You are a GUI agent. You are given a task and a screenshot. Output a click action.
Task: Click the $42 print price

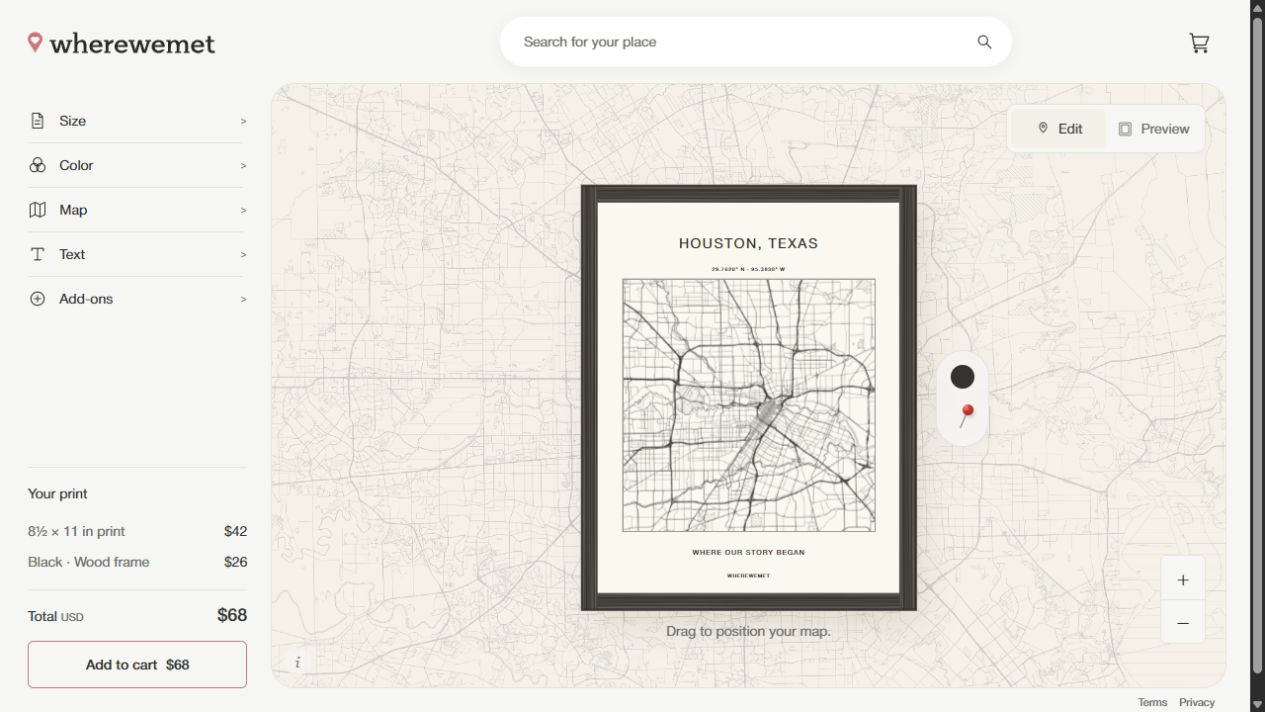pos(235,531)
